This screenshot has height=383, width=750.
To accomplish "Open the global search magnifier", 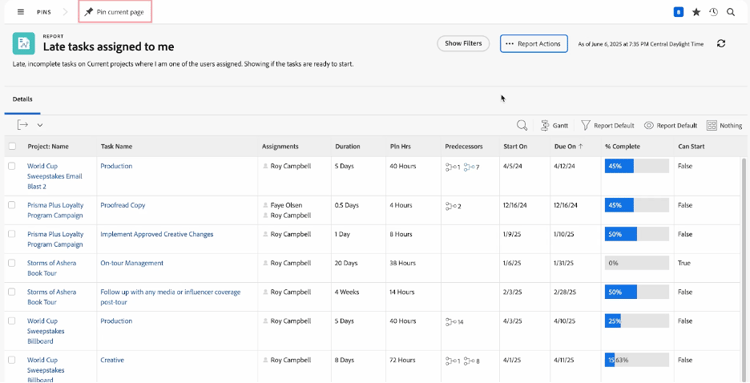I will (x=731, y=12).
